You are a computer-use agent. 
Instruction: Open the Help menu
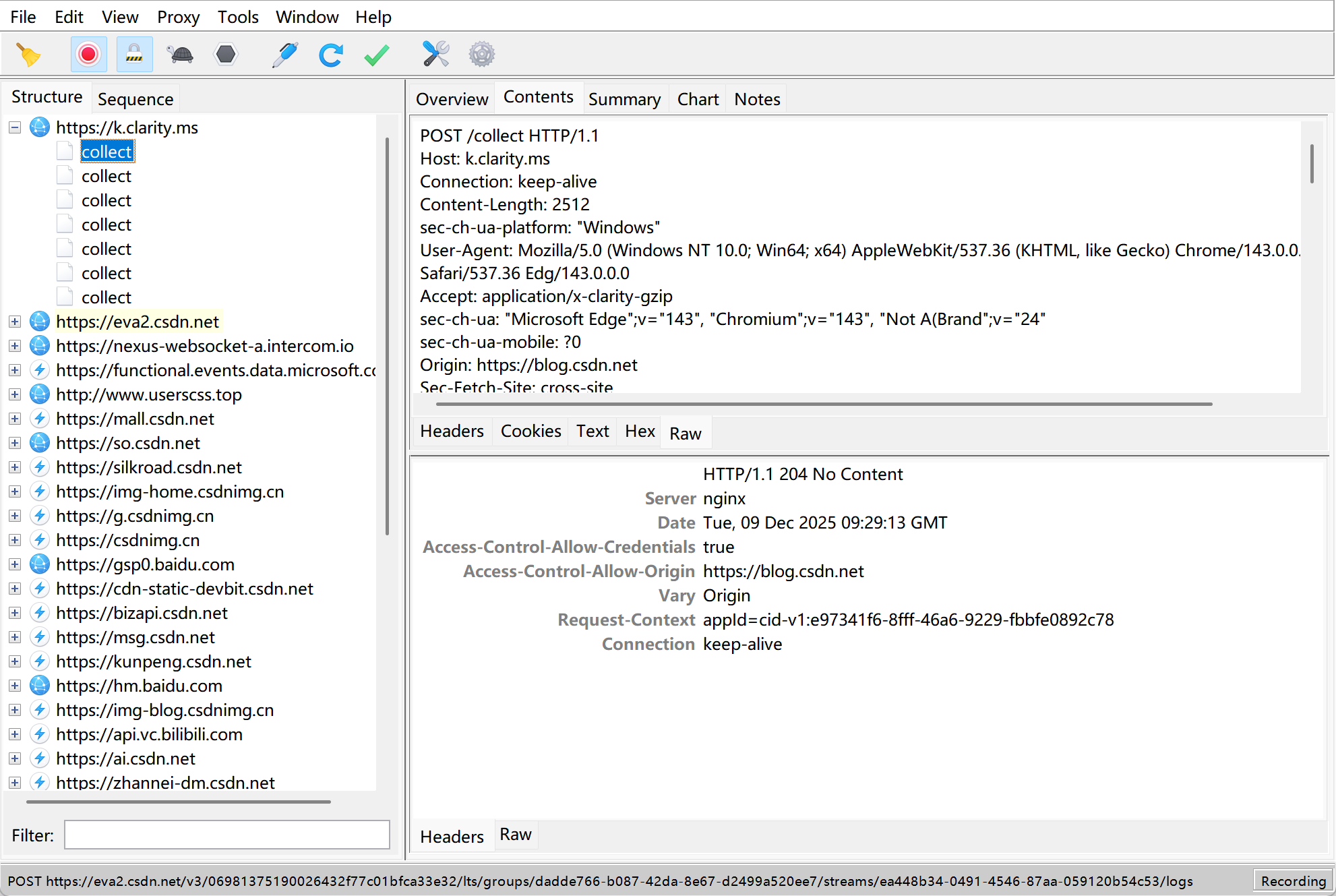click(373, 17)
